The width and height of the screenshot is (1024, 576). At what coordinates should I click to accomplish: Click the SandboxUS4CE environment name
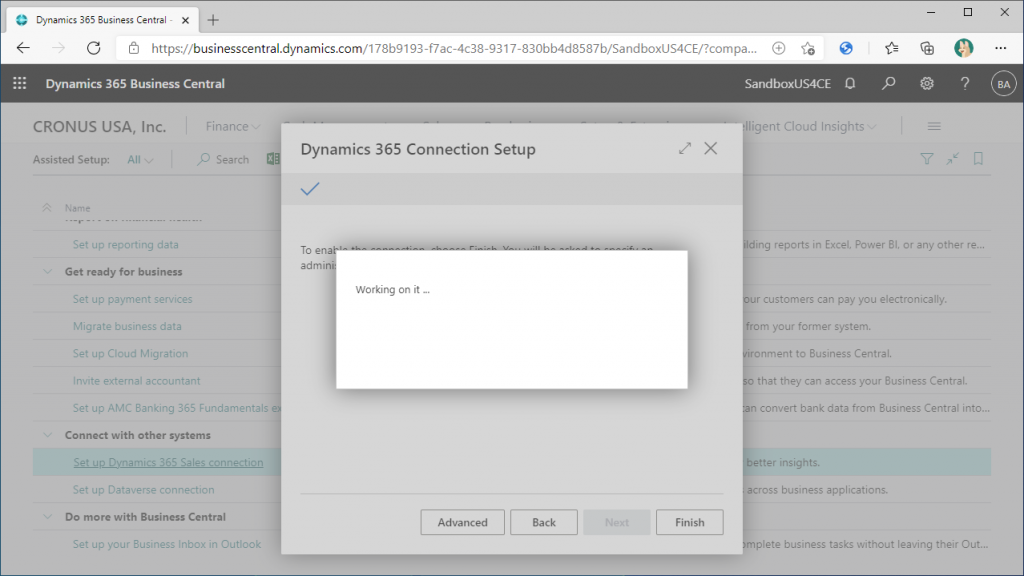788,84
